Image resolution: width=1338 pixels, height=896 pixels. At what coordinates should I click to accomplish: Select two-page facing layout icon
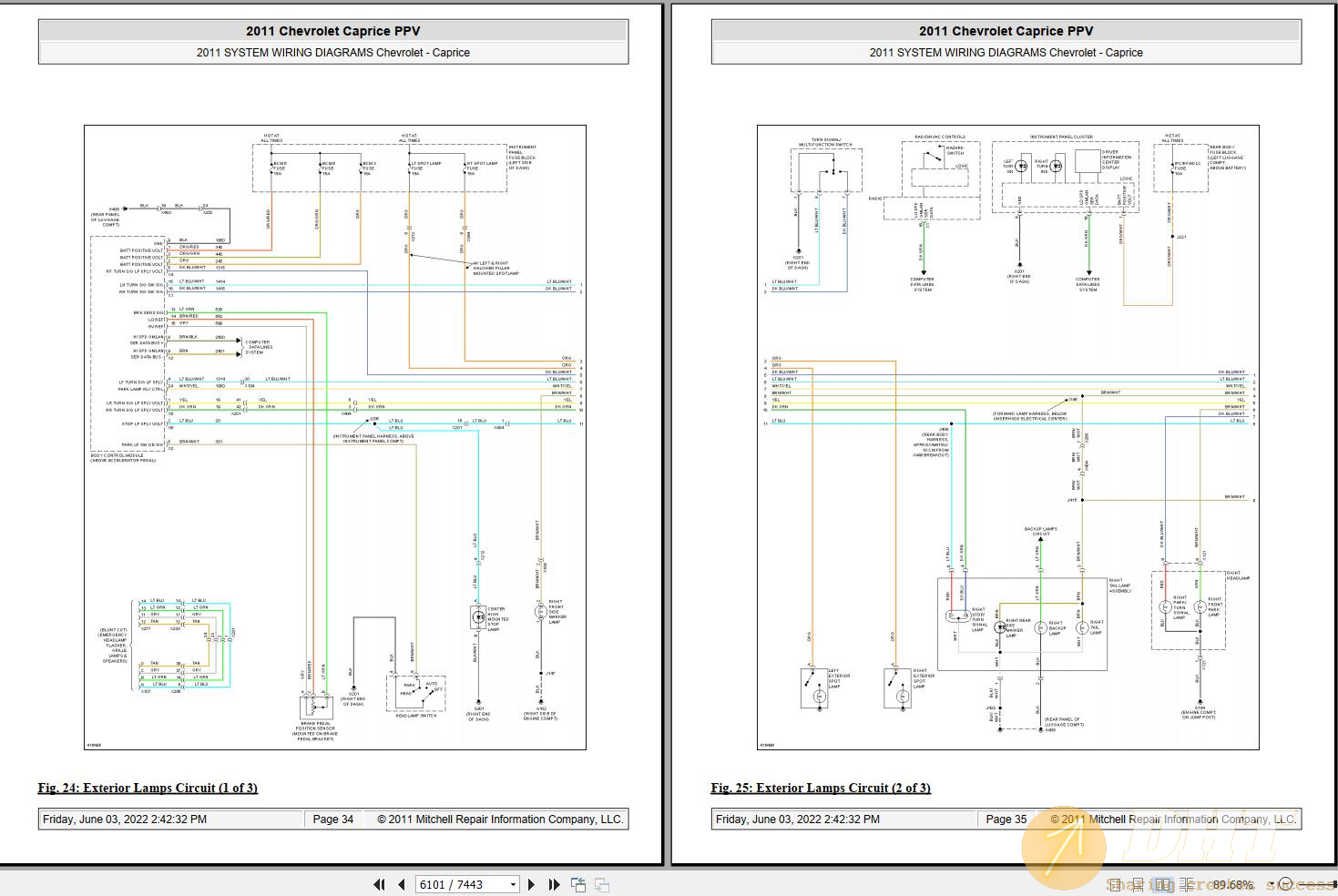tap(1162, 884)
